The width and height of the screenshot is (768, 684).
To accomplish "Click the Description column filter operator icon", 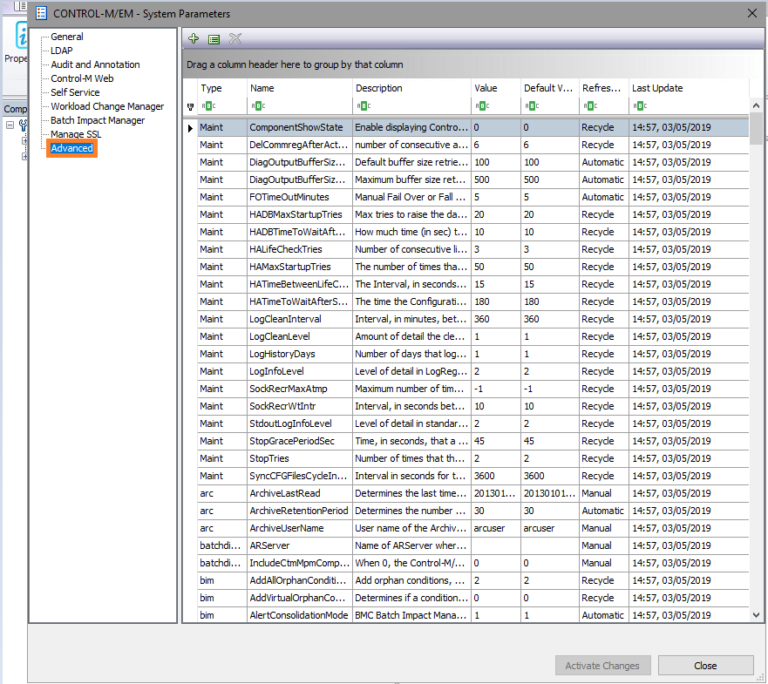I will (x=363, y=106).
